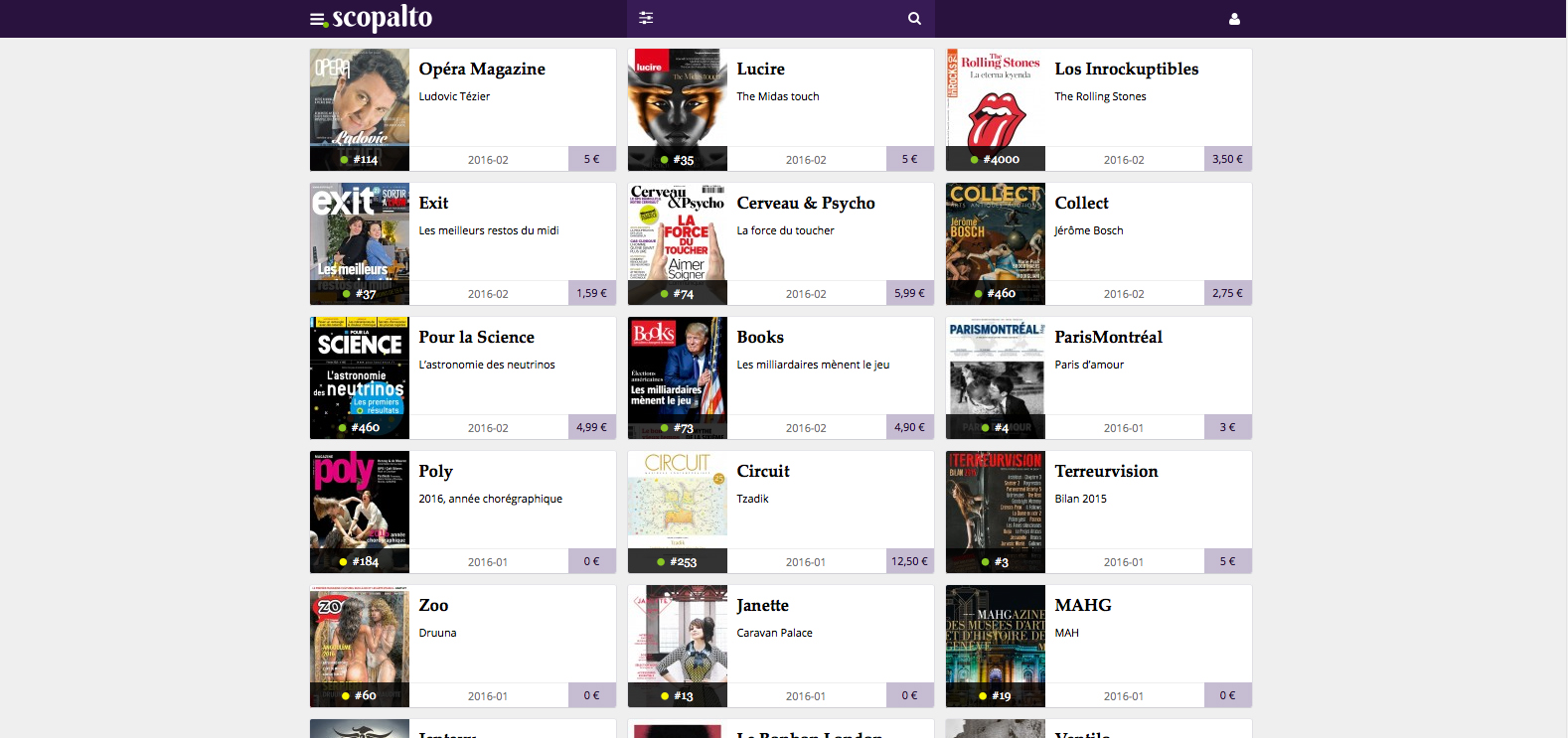This screenshot has height=738, width=1568.
Task: Open the ParisMontréal title link
Action: pyautogui.click(x=1108, y=337)
